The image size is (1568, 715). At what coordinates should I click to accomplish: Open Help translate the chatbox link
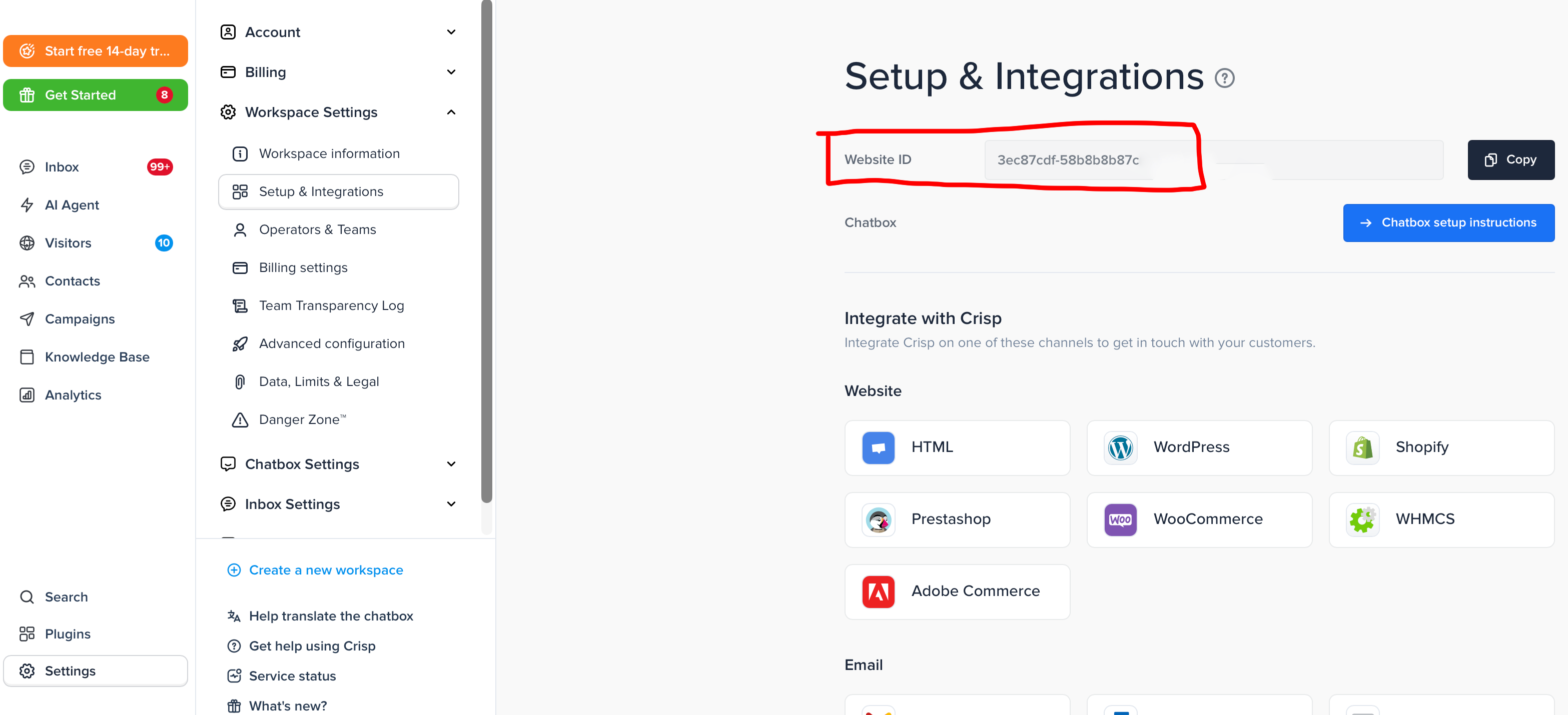320,616
